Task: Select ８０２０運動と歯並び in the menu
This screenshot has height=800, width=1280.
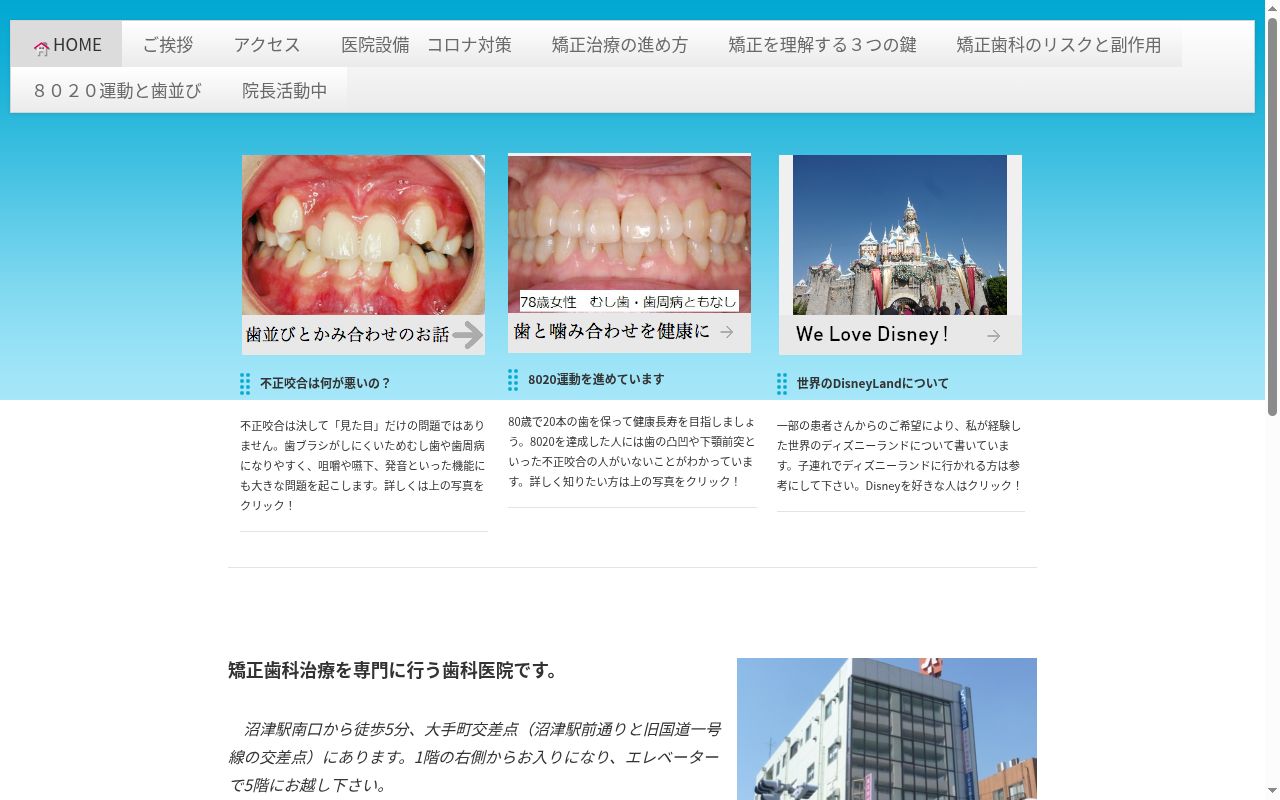Action: coord(117,91)
